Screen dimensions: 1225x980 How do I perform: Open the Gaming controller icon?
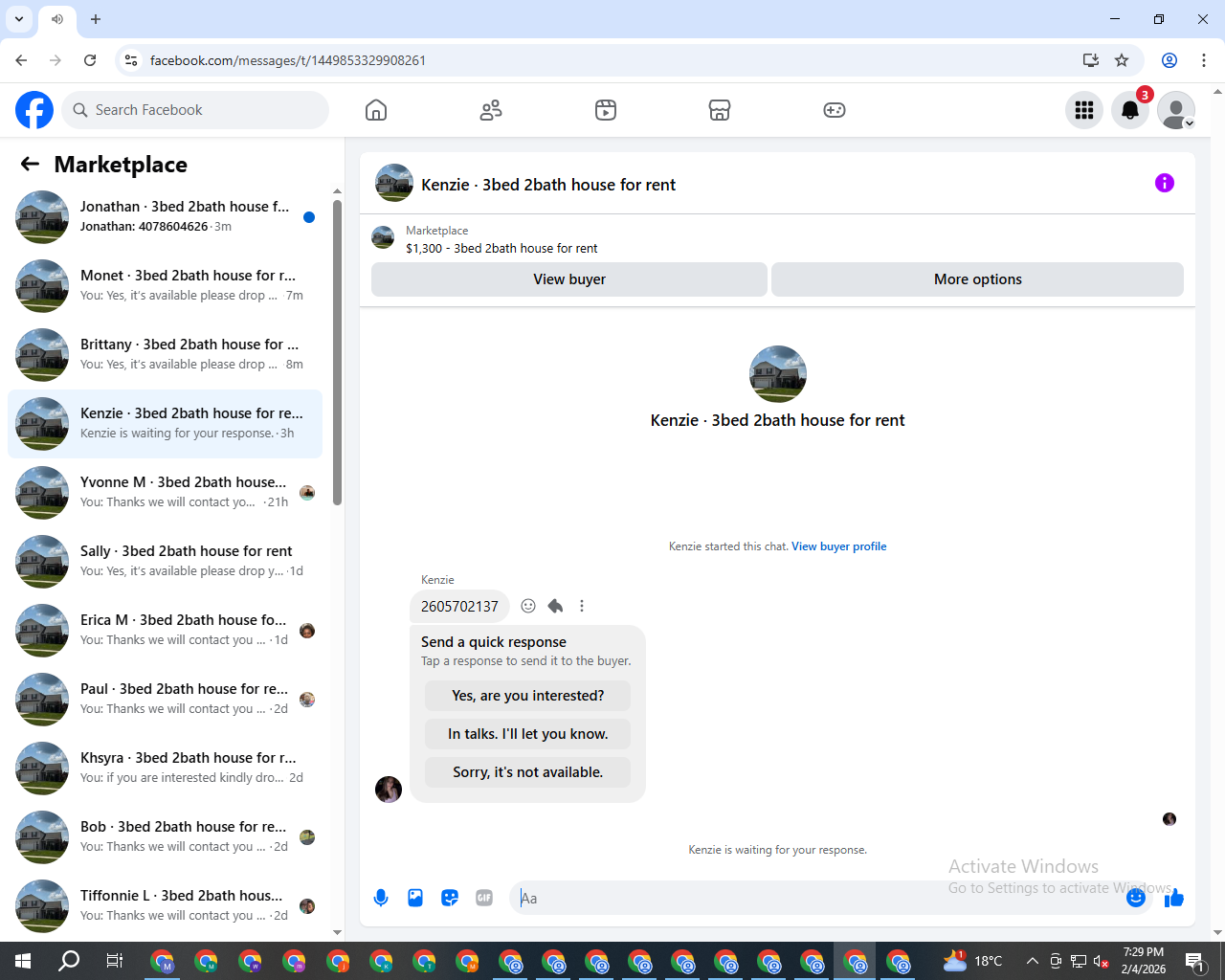(x=835, y=110)
